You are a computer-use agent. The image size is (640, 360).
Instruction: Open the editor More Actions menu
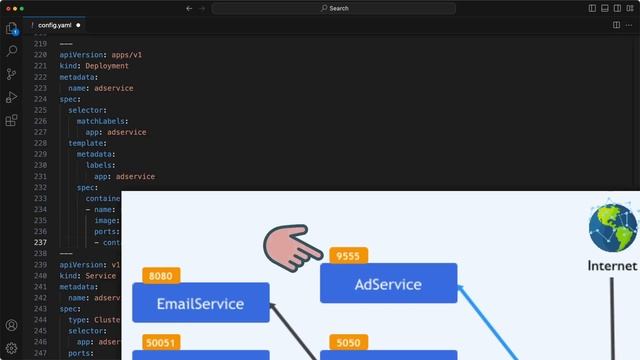coord(629,25)
